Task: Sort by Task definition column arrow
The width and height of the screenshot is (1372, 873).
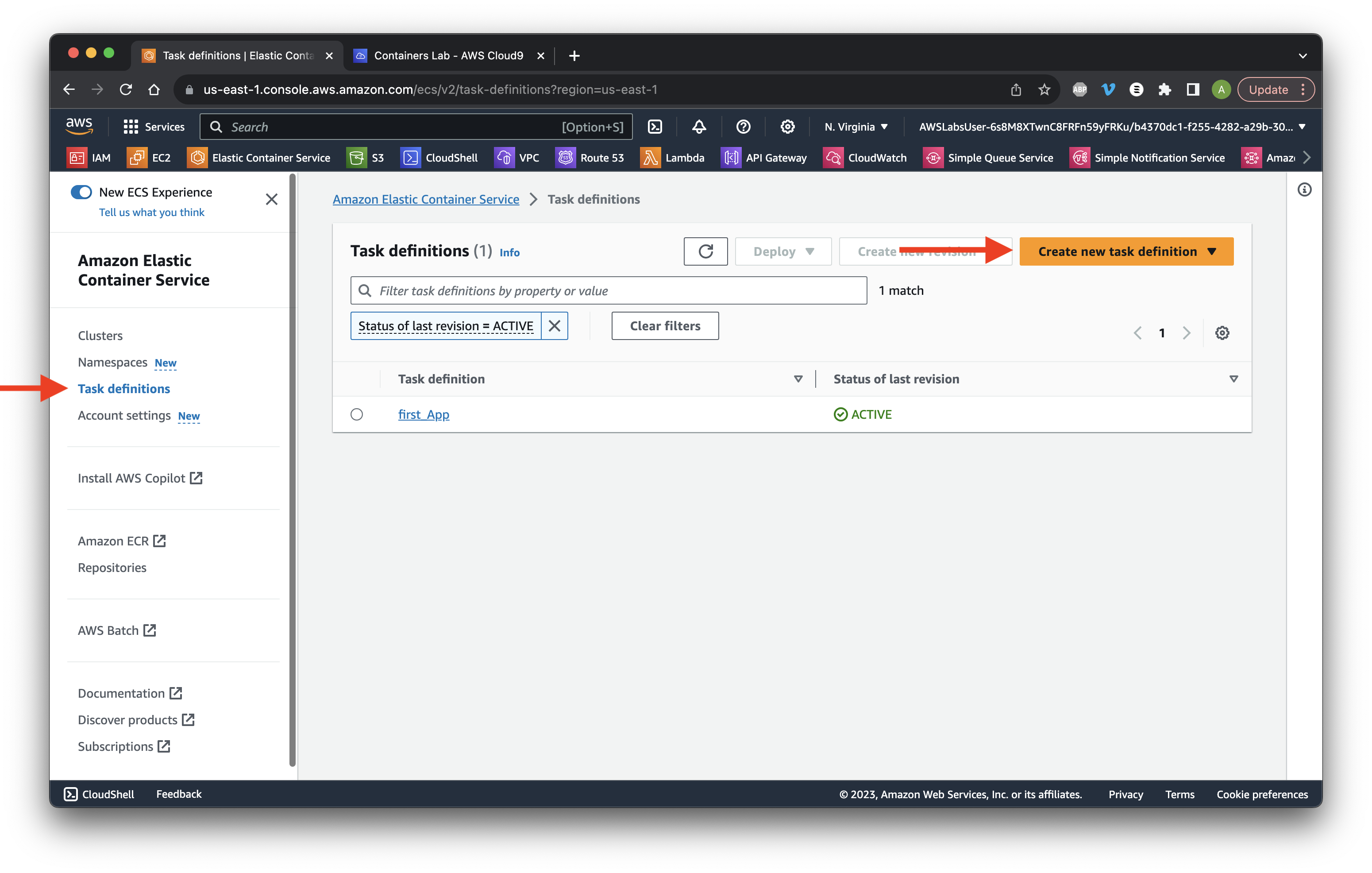Action: [x=798, y=379]
